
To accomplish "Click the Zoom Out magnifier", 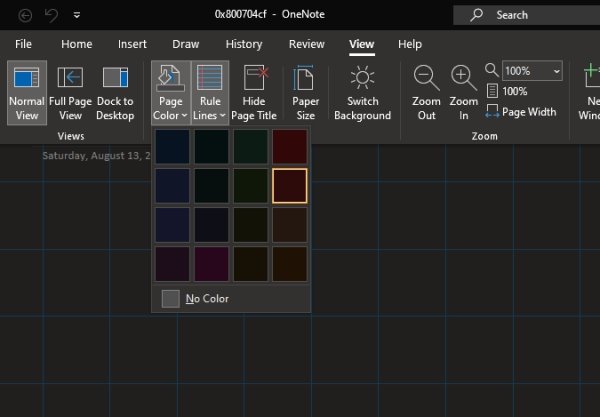I will [x=427, y=79].
